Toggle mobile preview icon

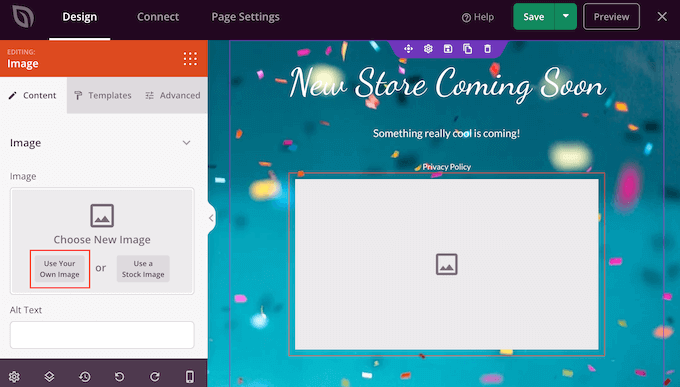190,377
